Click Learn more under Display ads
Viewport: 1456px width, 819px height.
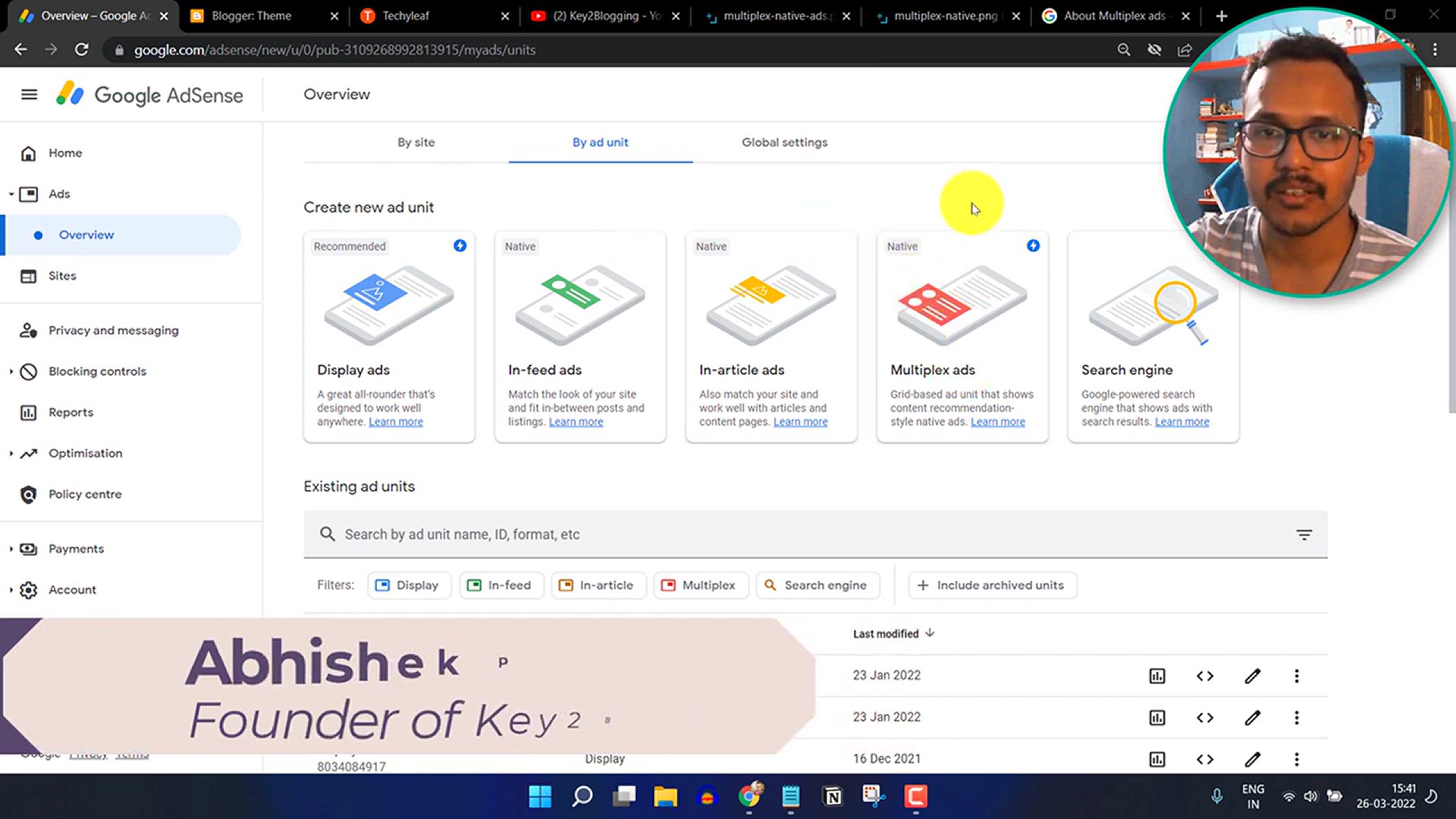(396, 422)
